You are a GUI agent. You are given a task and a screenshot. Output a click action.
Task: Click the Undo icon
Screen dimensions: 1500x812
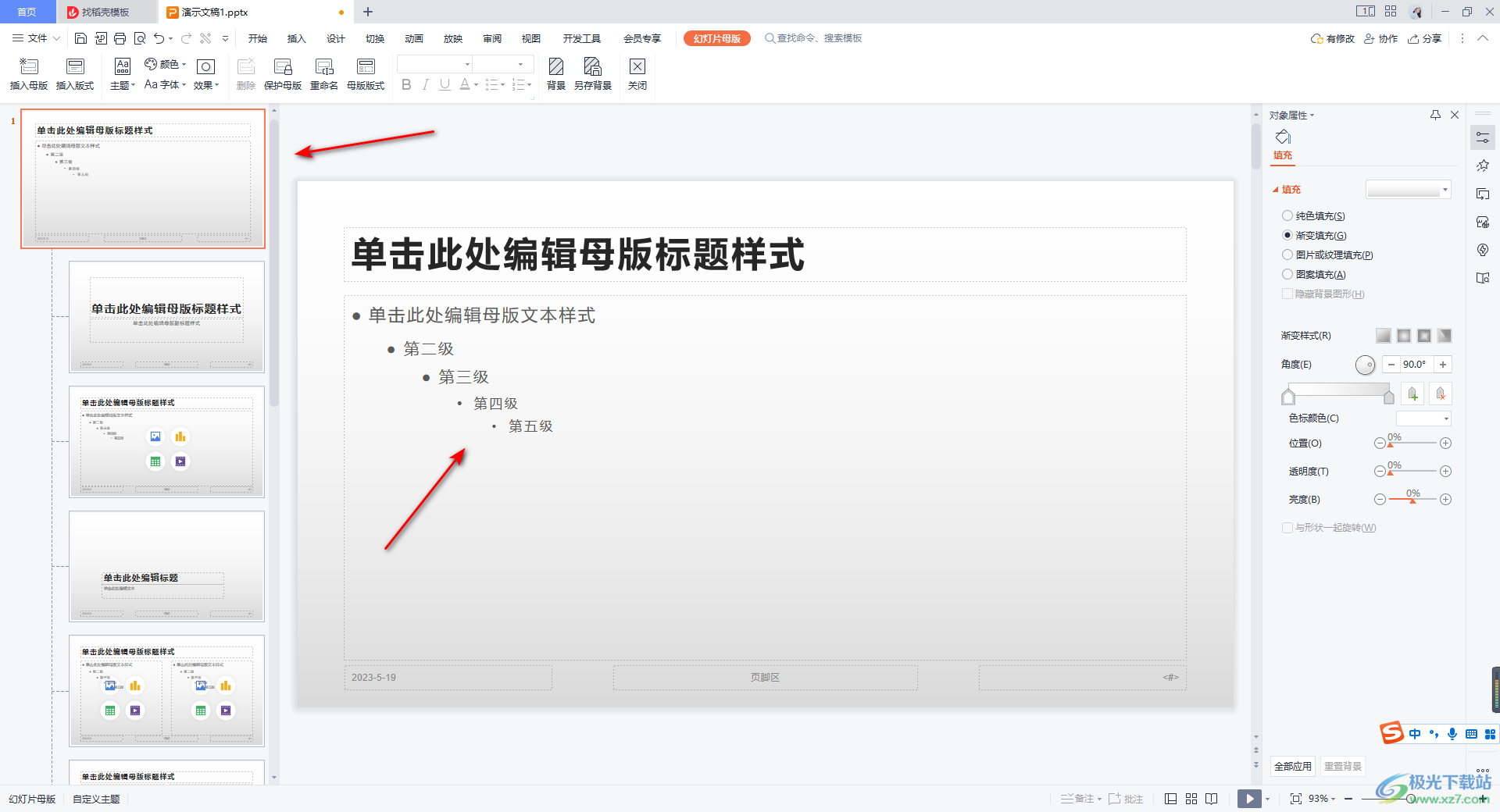(159, 38)
